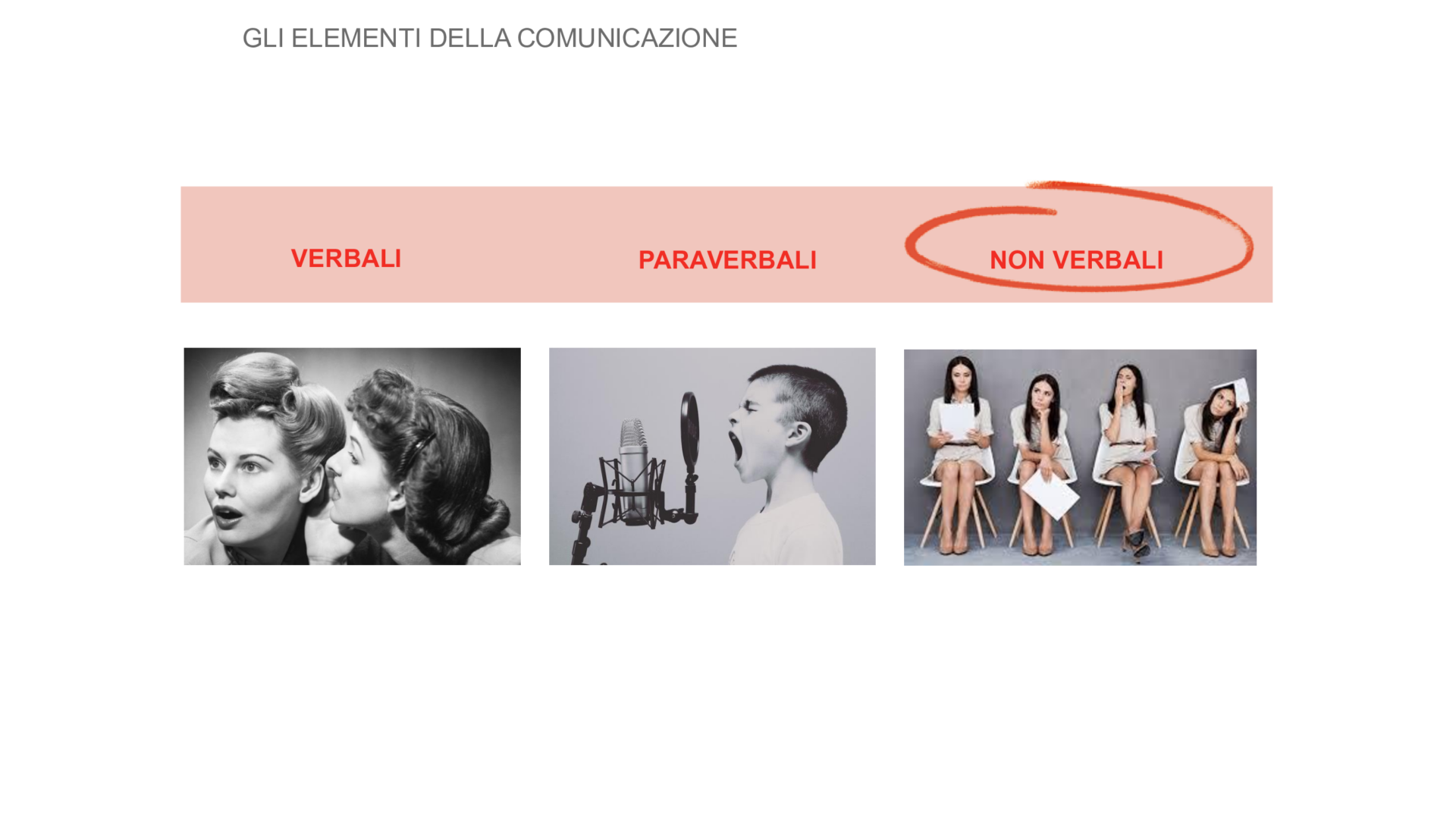
Task: Select the VERBALI label
Action: click(x=346, y=259)
